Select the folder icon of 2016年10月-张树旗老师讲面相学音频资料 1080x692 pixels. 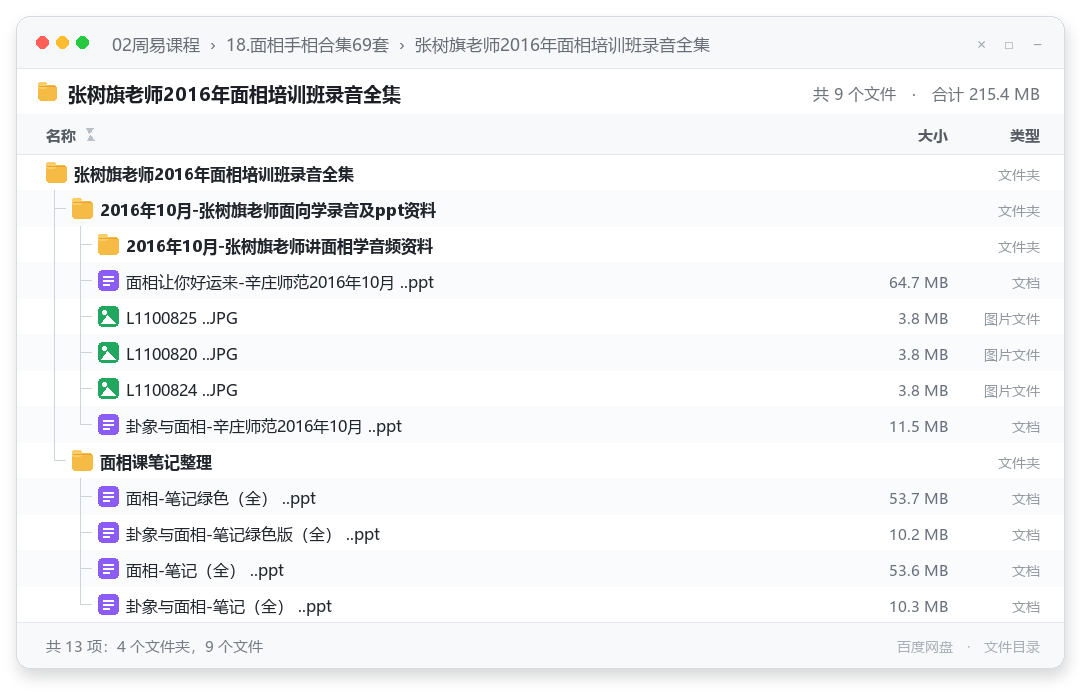108,244
